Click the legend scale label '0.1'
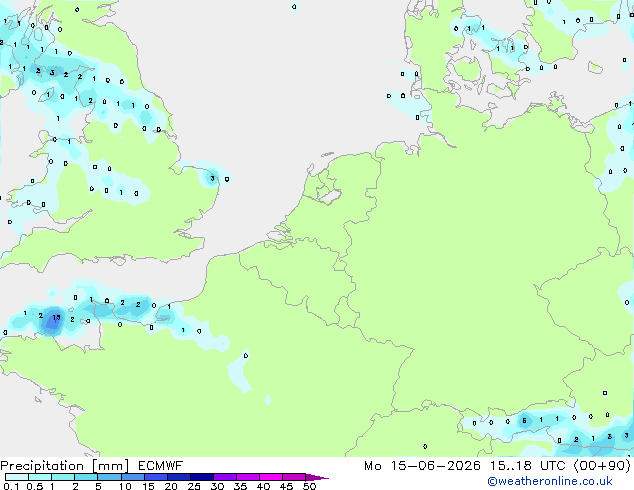Screen dimensions: 634x490 [11, 486]
